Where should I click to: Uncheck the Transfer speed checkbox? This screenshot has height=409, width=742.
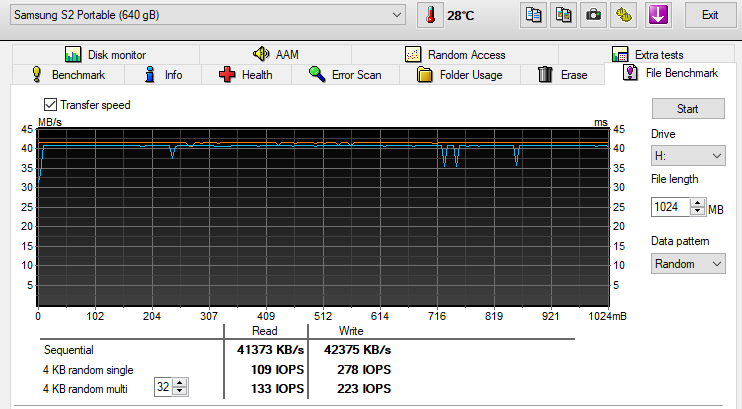(50, 105)
